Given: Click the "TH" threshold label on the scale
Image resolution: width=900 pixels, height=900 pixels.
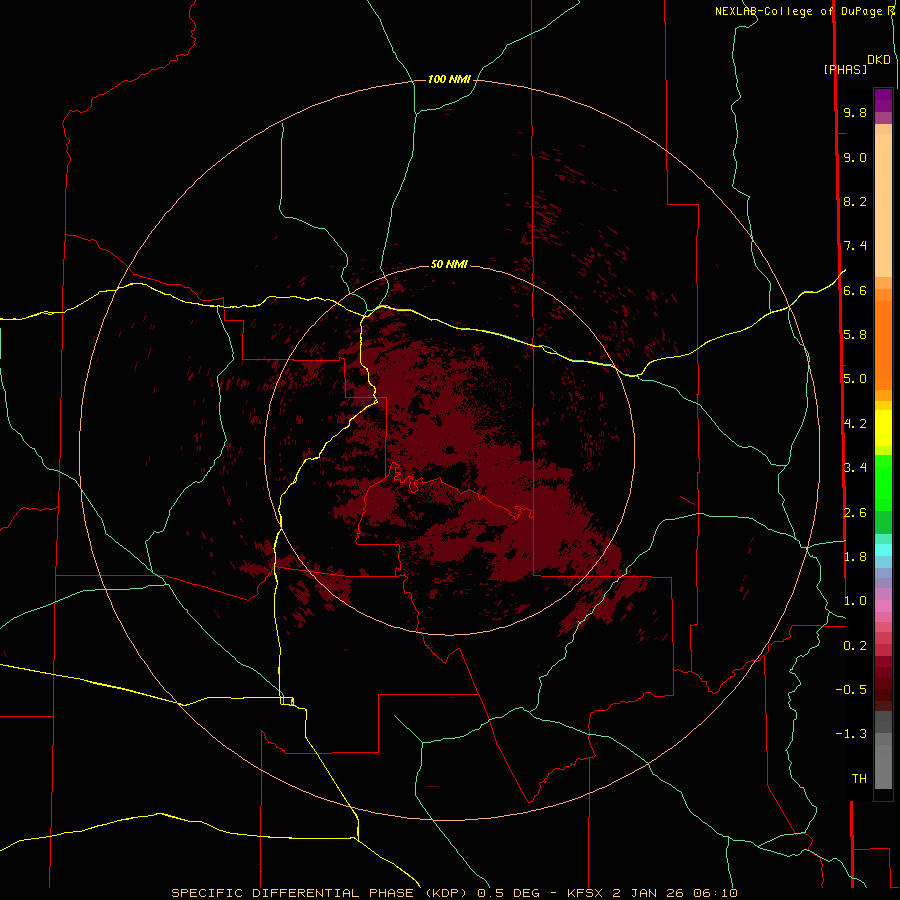Looking at the screenshot, I should point(859,778).
